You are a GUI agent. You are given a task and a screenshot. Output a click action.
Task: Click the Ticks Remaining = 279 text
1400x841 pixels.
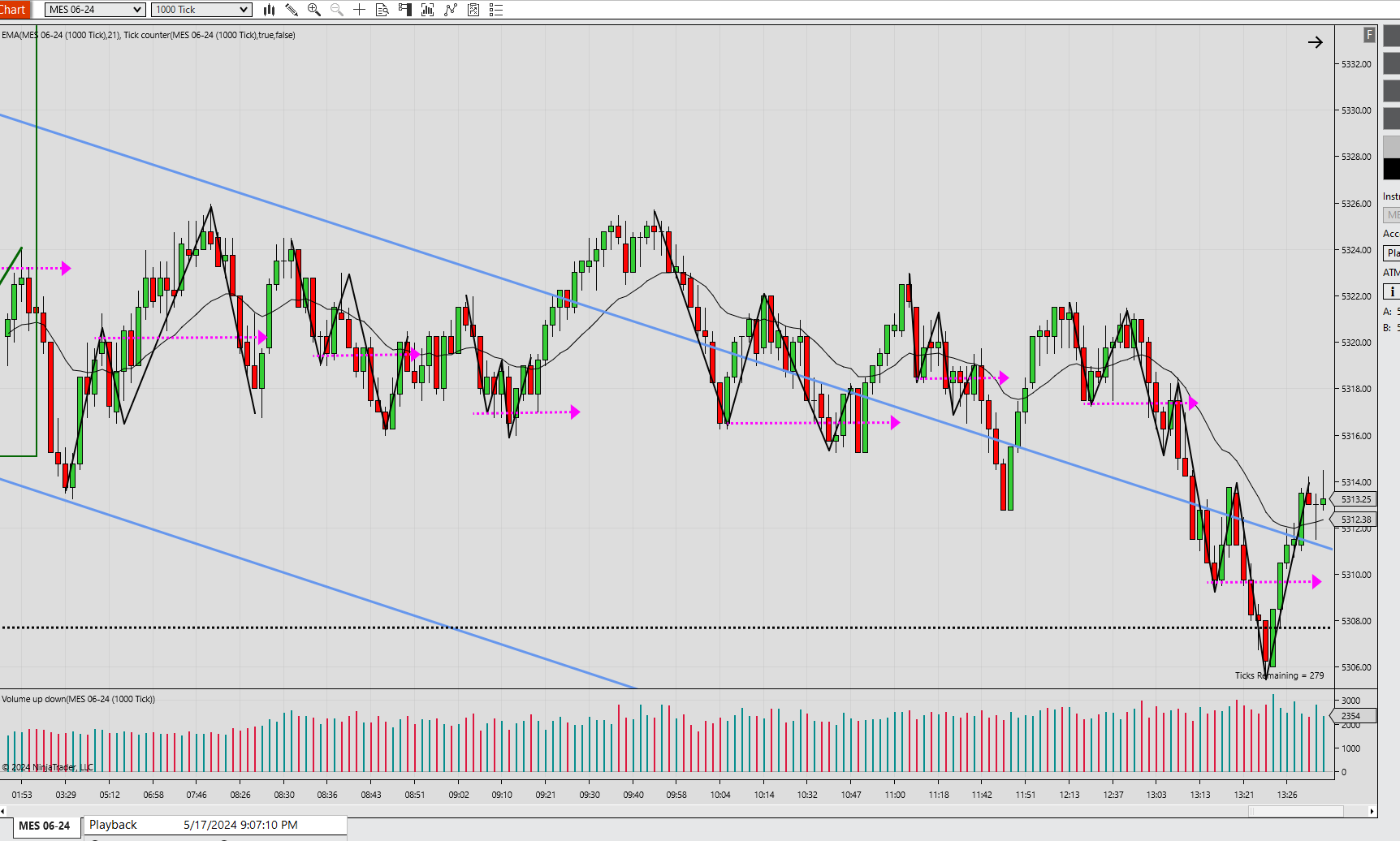tap(1279, 675)
